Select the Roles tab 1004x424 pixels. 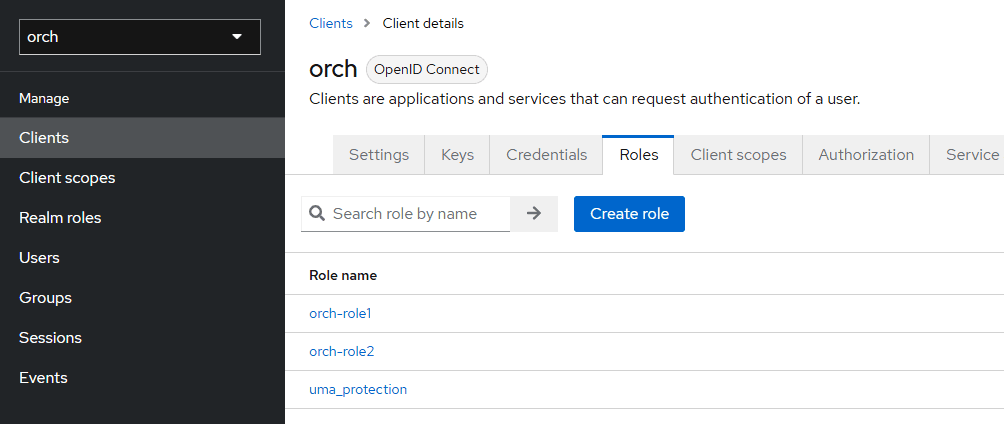point(638,155)
